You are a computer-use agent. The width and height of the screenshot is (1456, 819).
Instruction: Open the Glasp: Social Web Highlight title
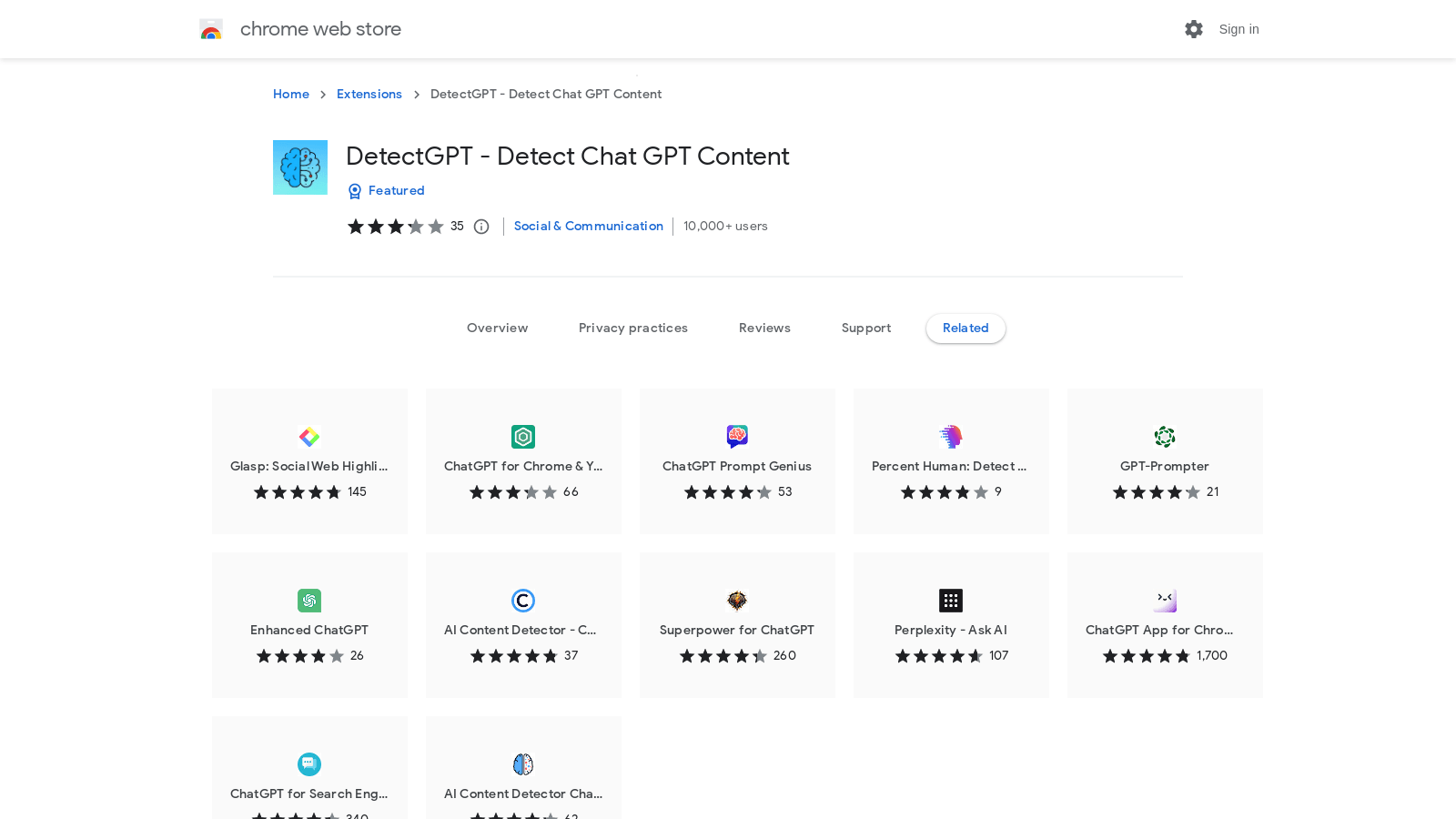[x=309, y=467]
